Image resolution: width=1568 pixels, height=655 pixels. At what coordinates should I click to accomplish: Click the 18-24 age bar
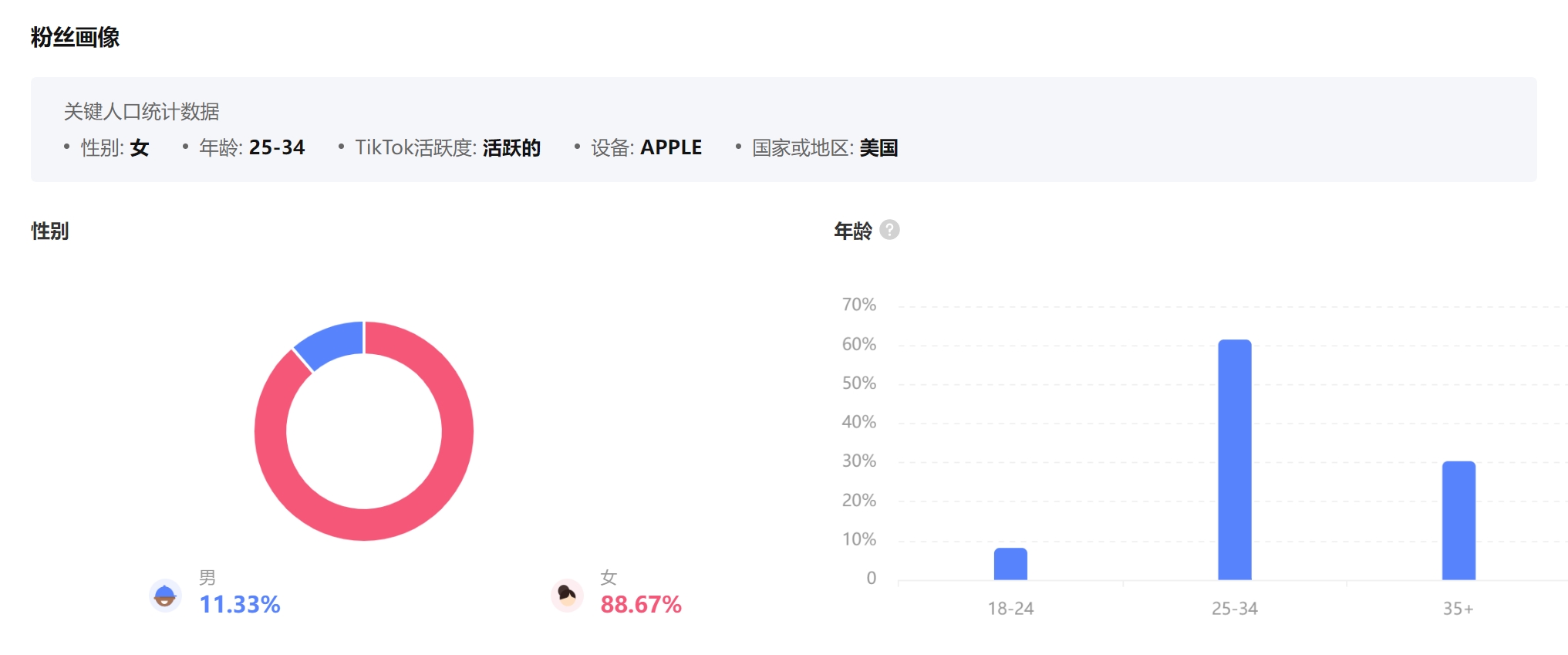point(1010,564)
